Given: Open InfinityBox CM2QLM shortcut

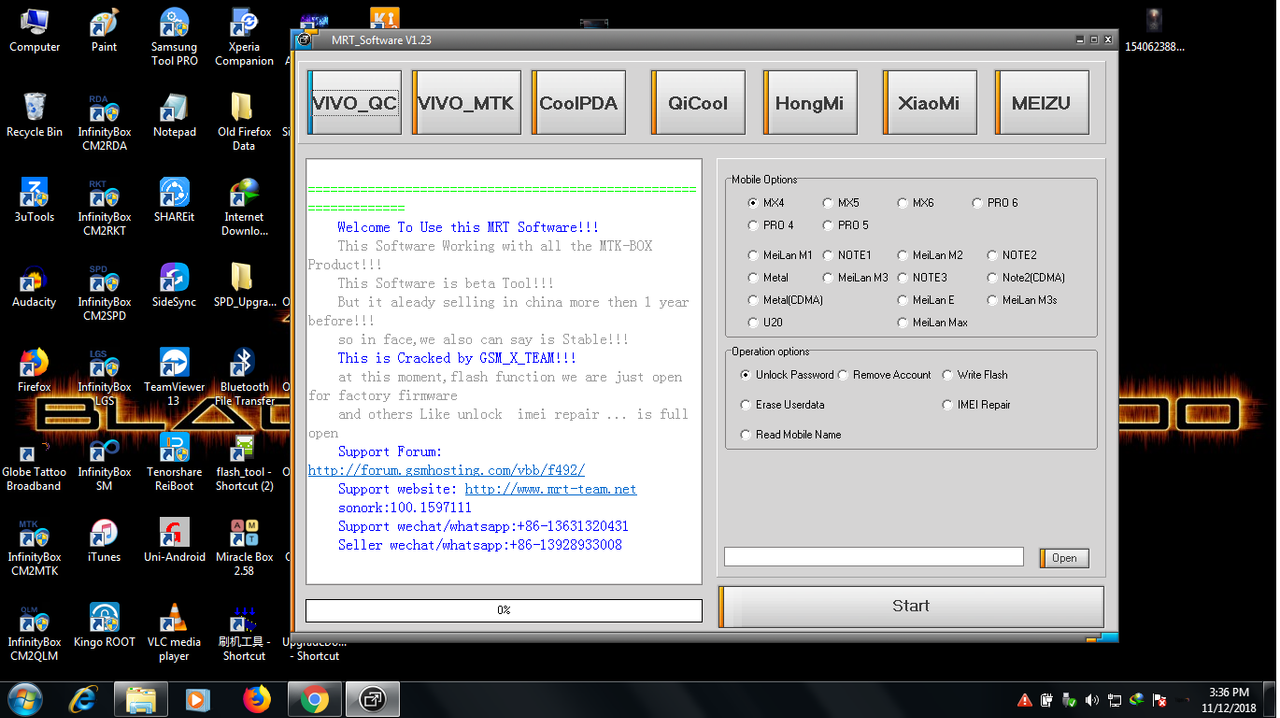Looking at the screenshot, I should (x=34, y=632).
